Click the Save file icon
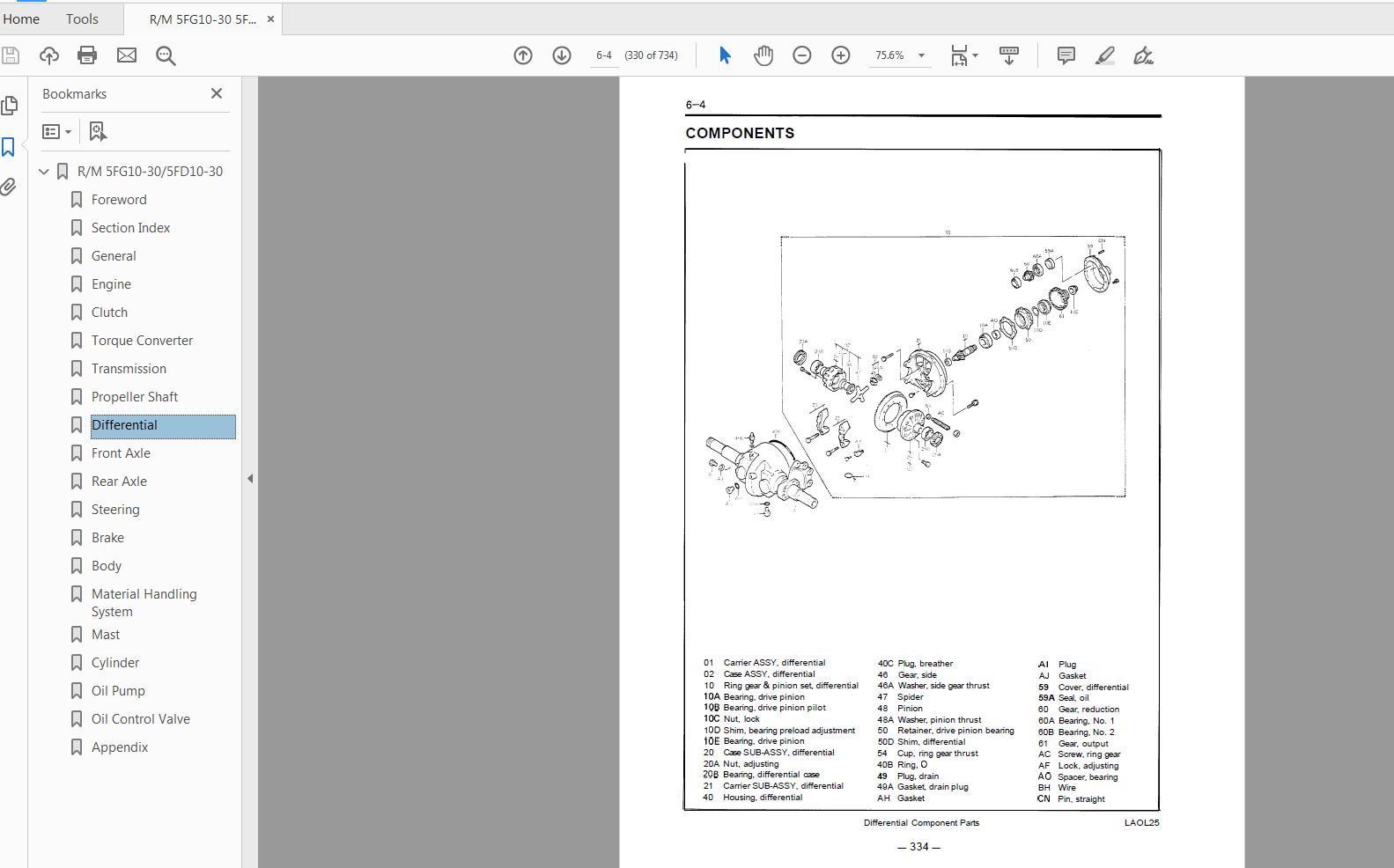 [11, 55]
